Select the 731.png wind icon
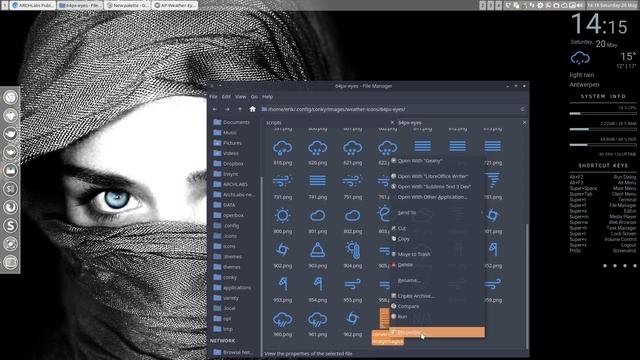Screen dimensions: 640x360 coord(282,181)
